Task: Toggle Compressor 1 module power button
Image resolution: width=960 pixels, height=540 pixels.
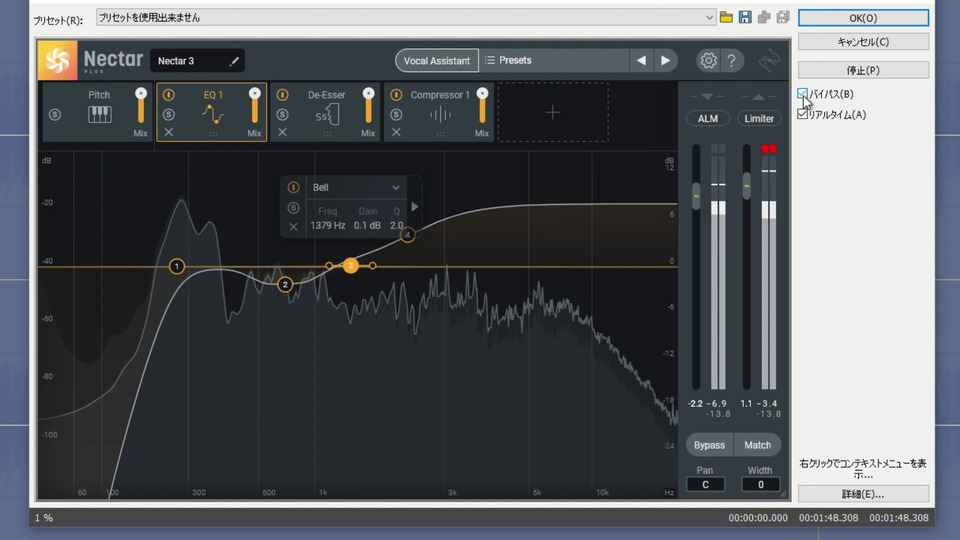Action: pyautogui.click(x=396, y=95)
